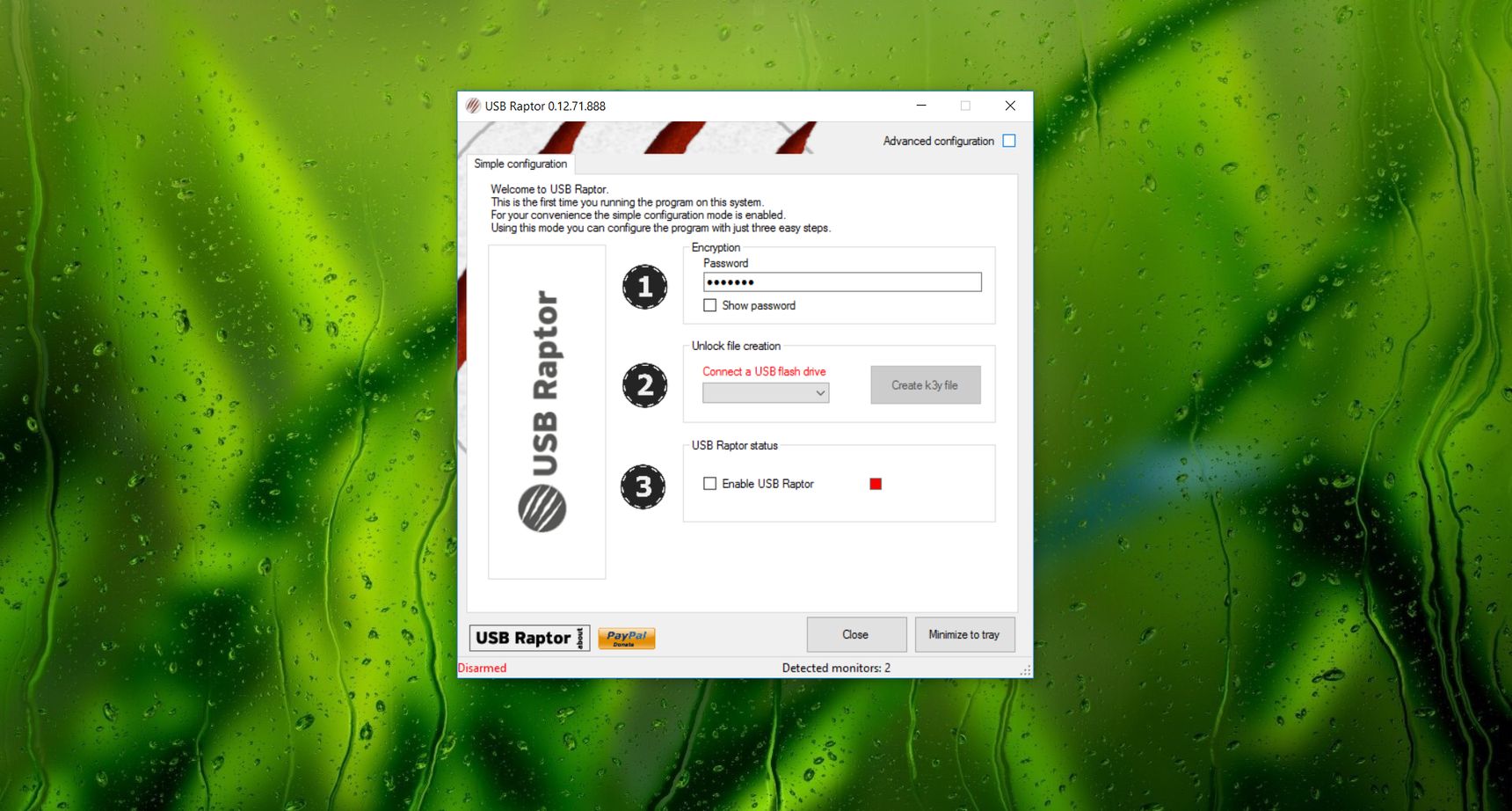Enable the Advanced configuration checkbox
Image resolution: width=1512 pixels, height=811 pixels.
[1009, 141]
